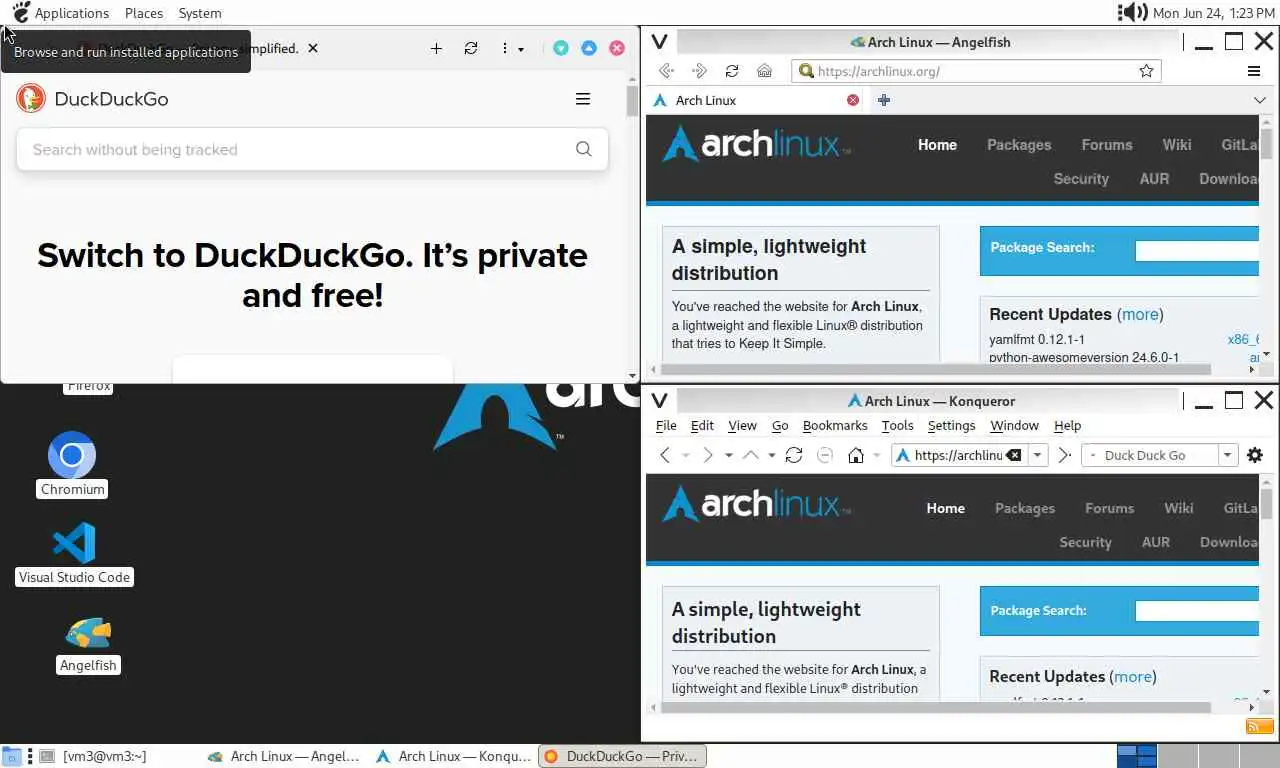Open Packages link in Angelfish window
The height and width of the screenshot is (768, 1280).
1019,145
